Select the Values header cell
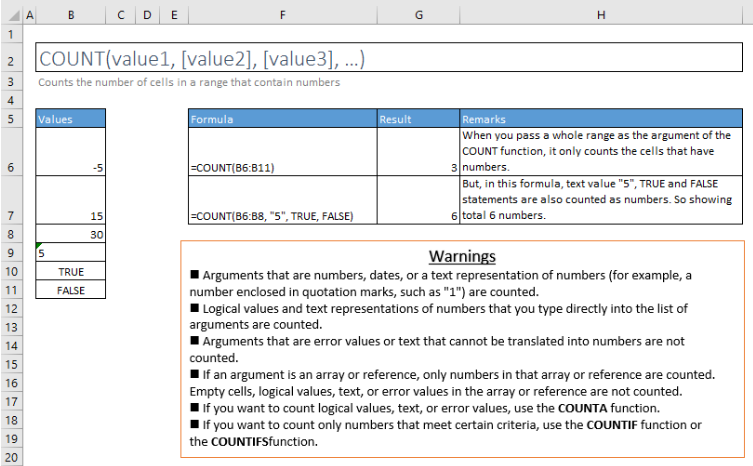The height and width of the screenshot is (466, 753). (71, 119)
